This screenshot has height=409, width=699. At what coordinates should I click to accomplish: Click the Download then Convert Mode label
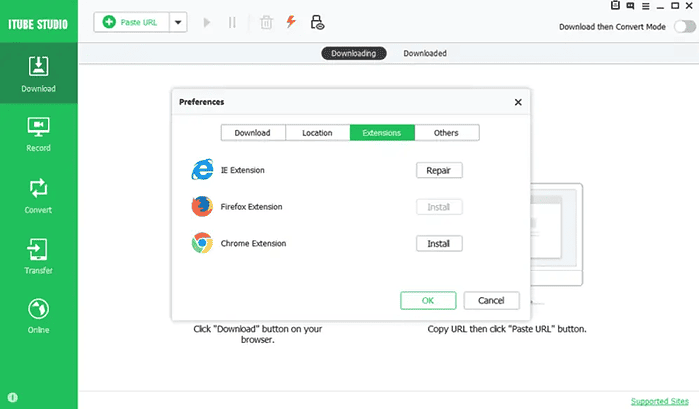tap(612, 27)
